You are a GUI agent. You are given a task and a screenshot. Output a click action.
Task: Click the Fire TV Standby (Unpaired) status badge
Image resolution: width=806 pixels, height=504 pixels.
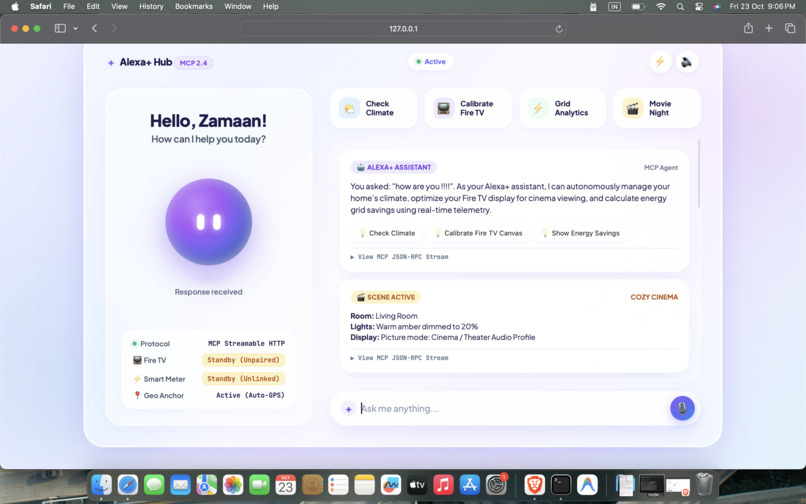[243, 360]
